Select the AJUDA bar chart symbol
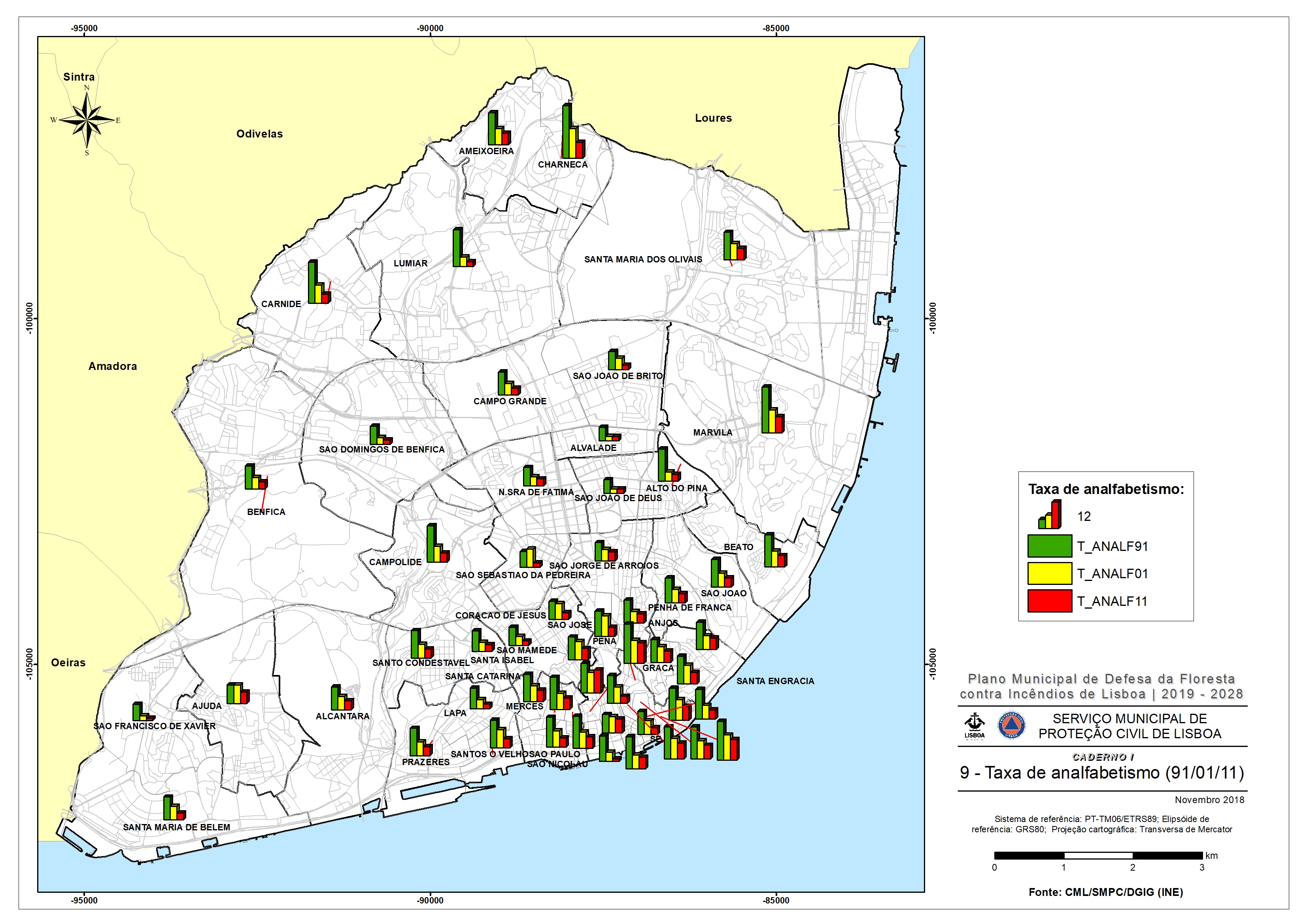Viewport: 1307px width, 924px height. [238, 694]
